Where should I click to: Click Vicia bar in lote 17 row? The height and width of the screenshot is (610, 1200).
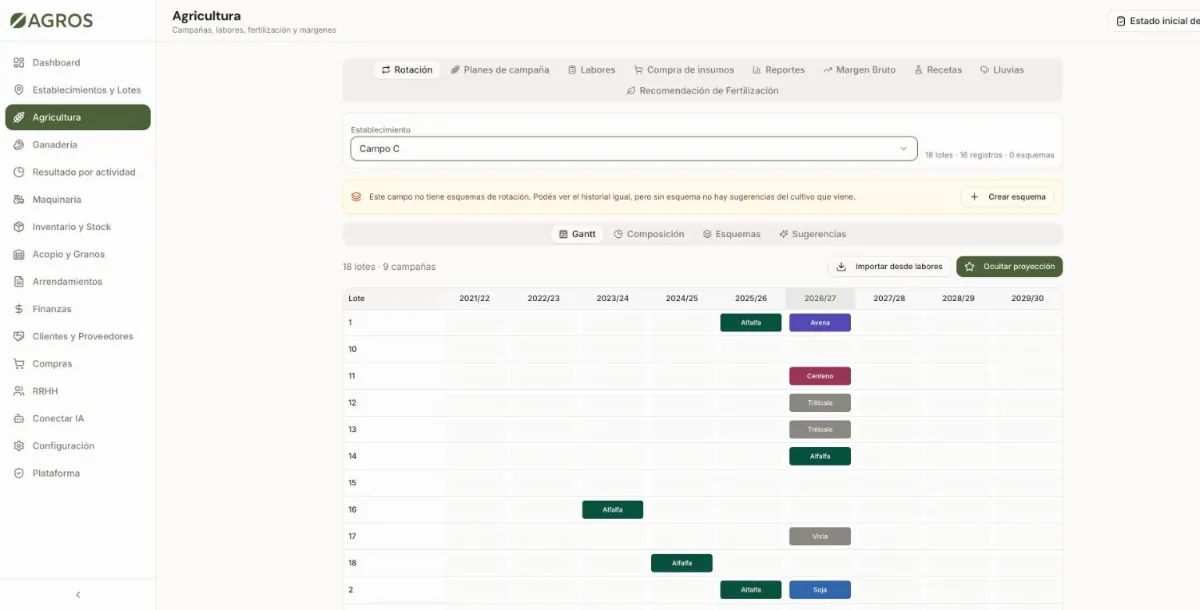point(820,536)
